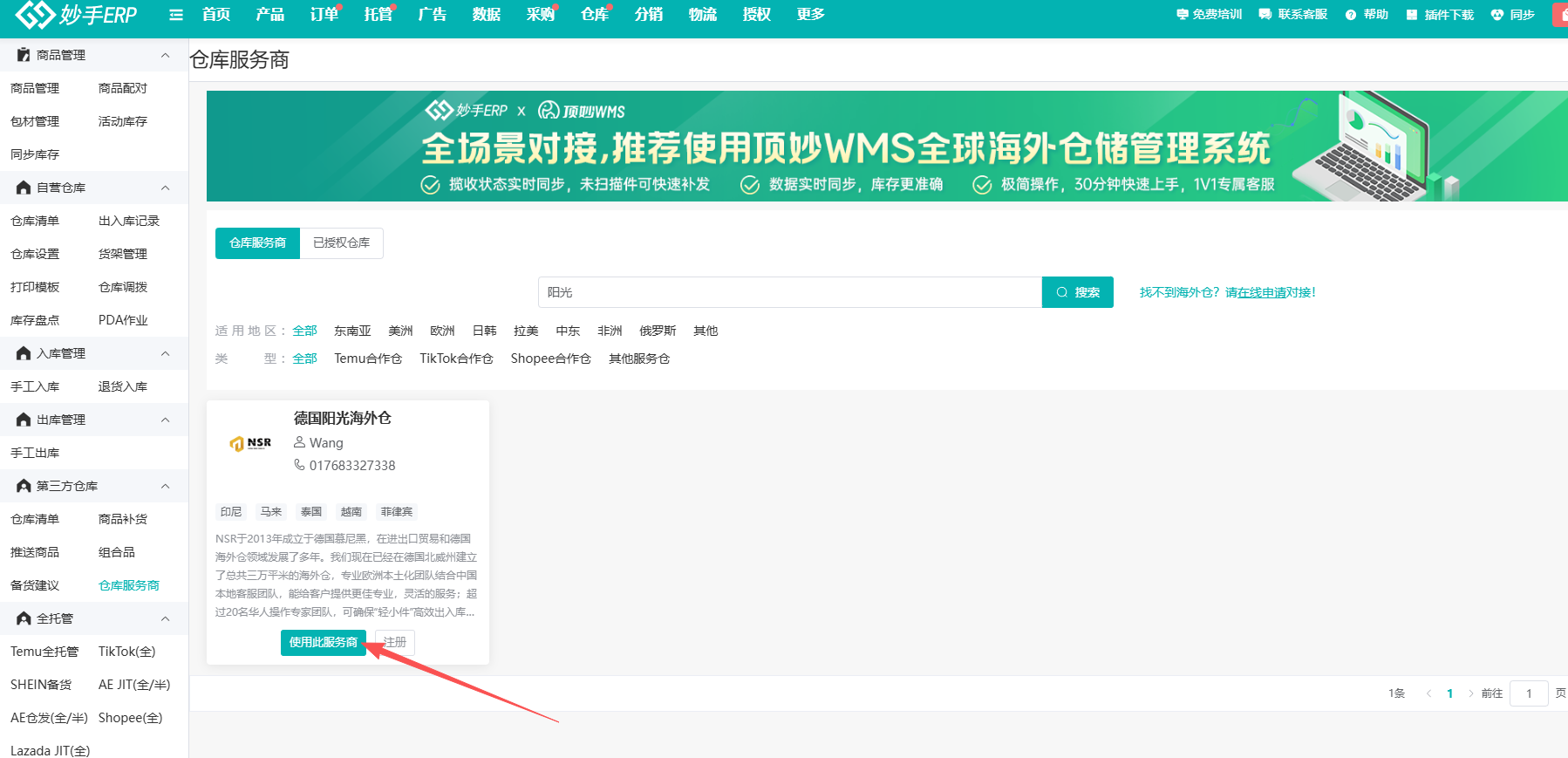Open 货架管理 in sidebar

click(x=123, y=254)
